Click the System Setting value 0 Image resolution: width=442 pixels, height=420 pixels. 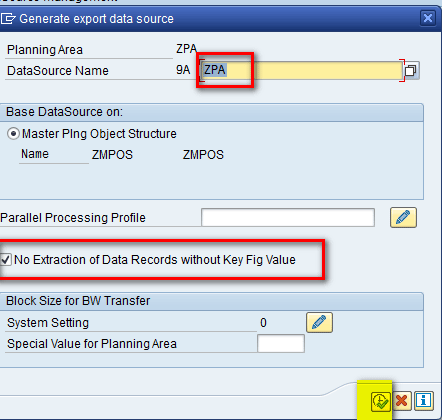coord(263,323)
